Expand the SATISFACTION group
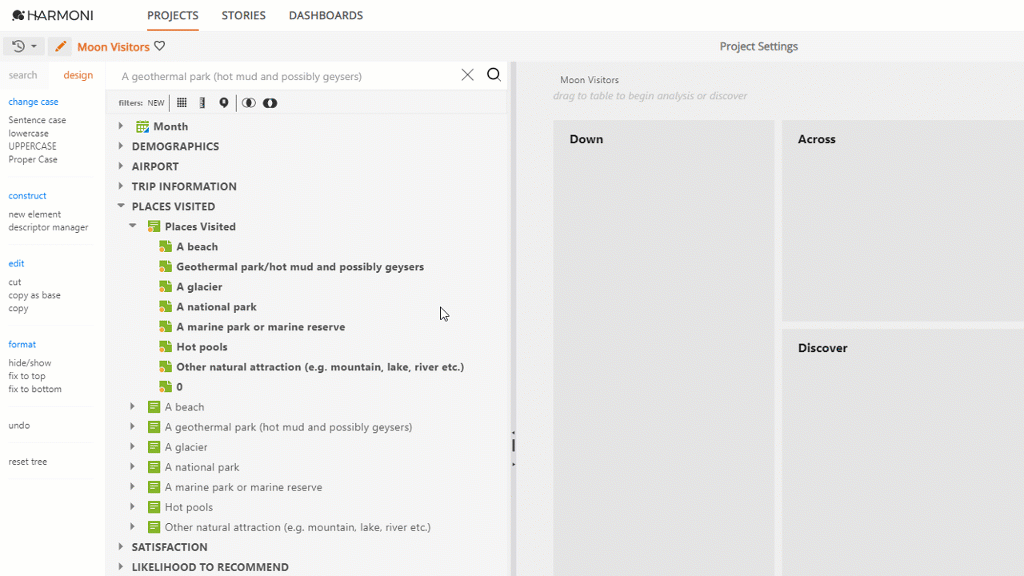Screen dimensions: 1024x576 121,547
